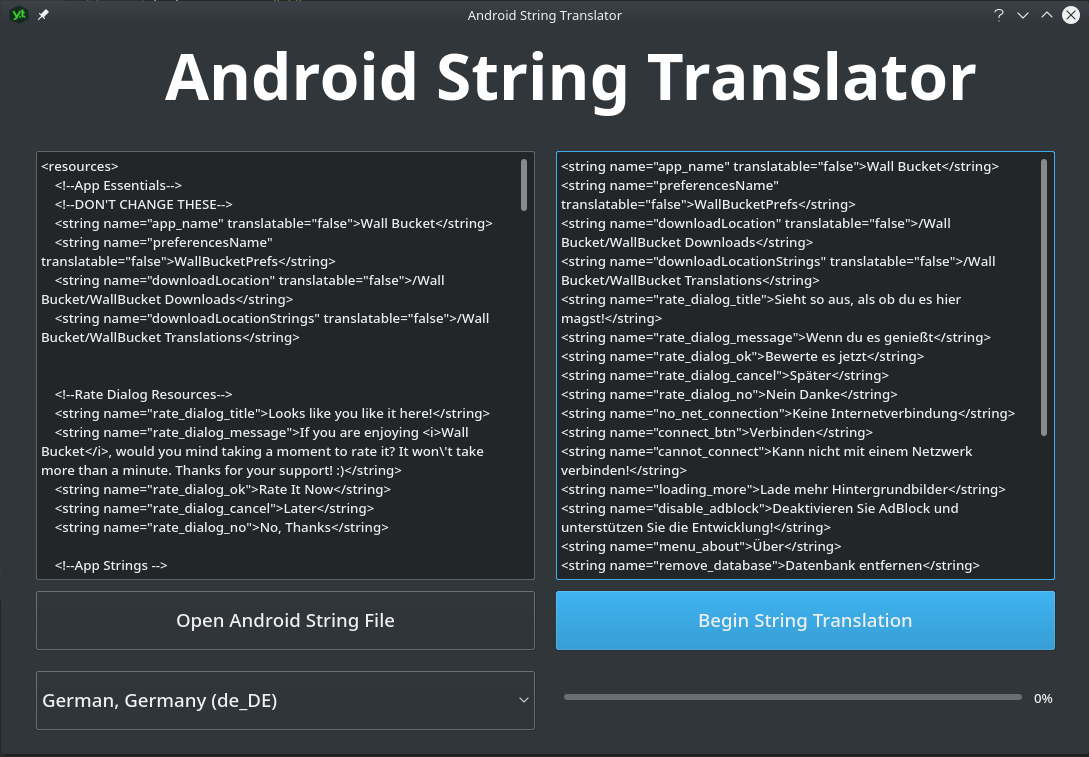Click the <!--App Essentials--> comment line
The image size is (1089, 757).
pyautogui.click(x=118, y=185)
